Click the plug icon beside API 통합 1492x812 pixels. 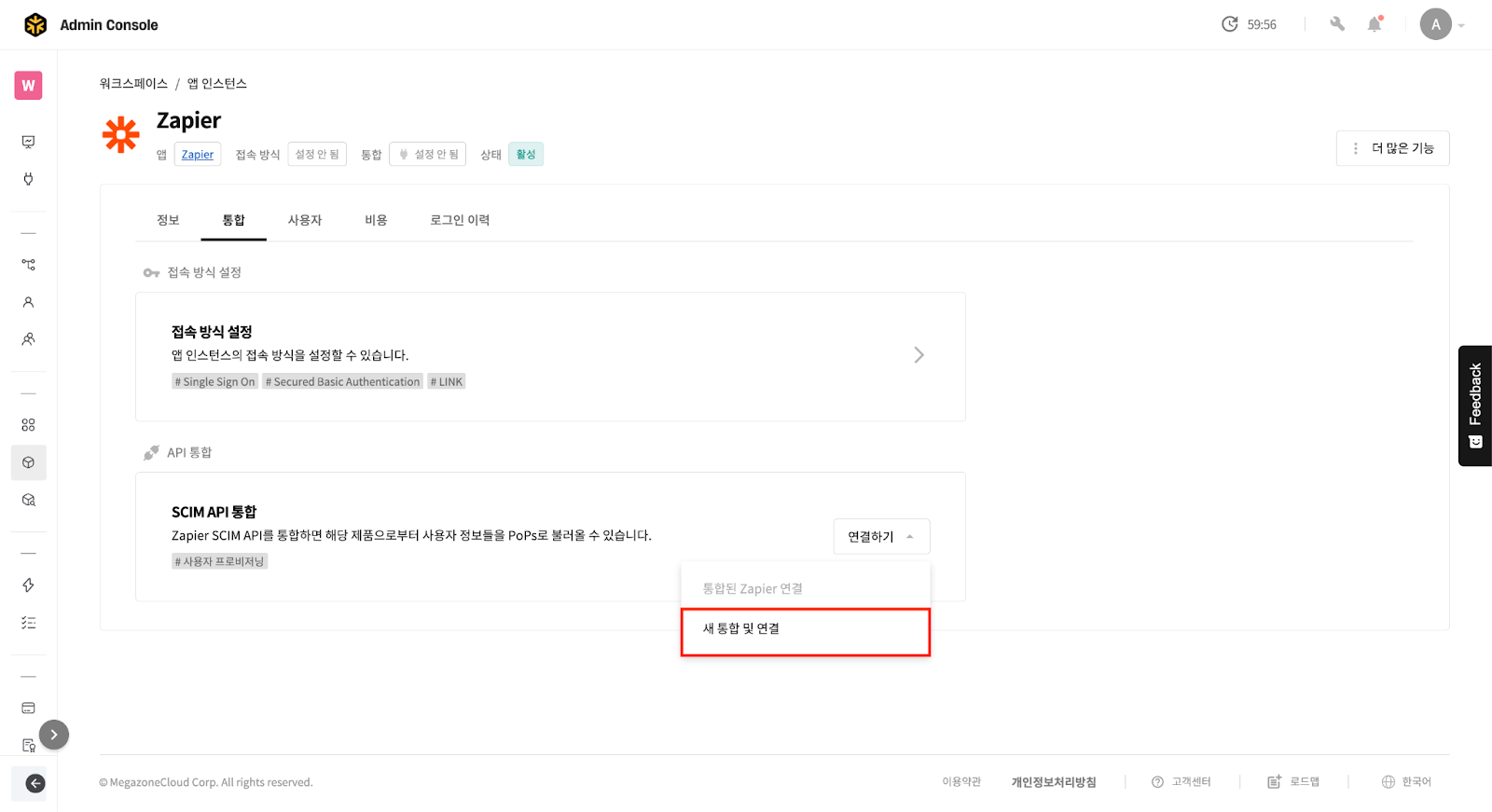[151, 453]
